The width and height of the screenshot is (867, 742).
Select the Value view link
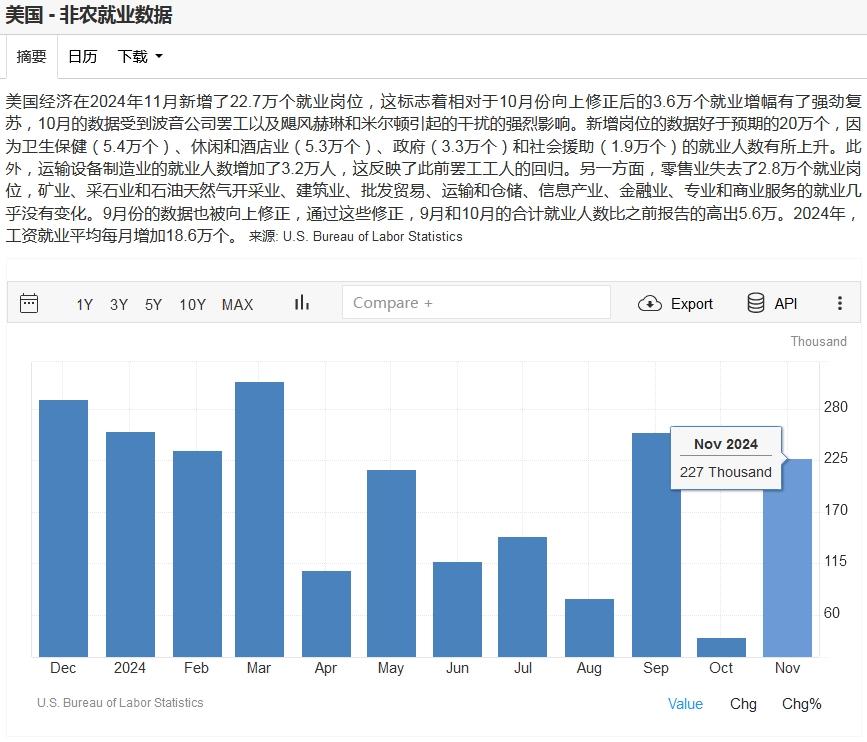tap(685, 703)
